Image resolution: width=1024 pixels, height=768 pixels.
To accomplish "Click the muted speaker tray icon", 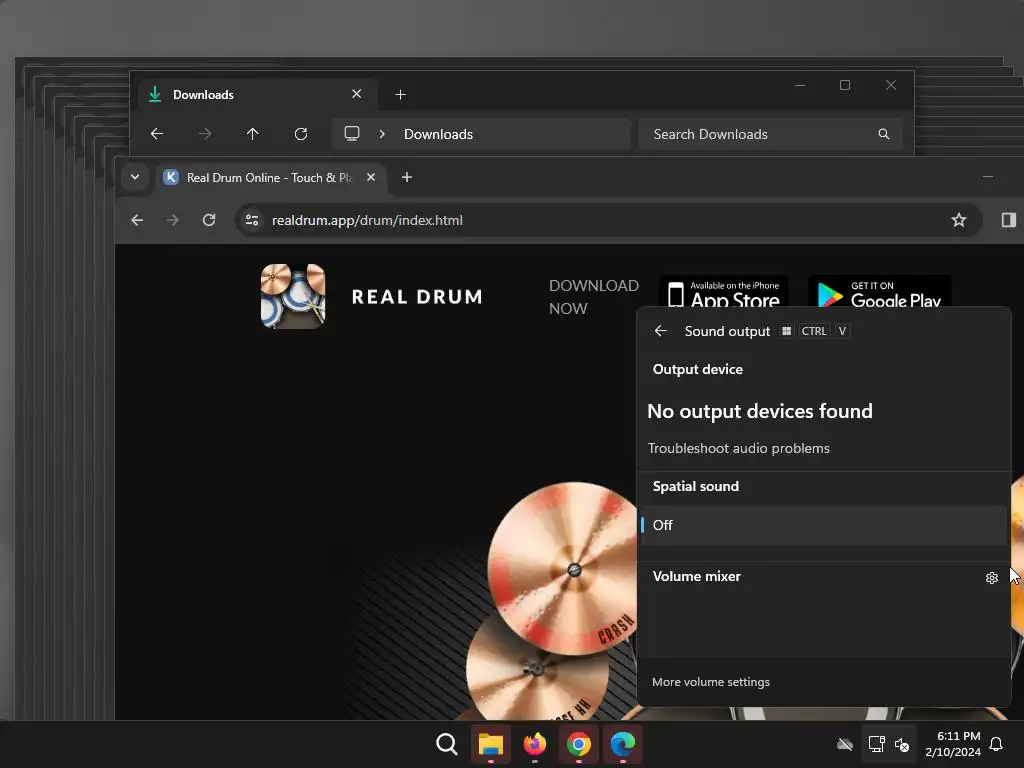I will tap(902, 744).
